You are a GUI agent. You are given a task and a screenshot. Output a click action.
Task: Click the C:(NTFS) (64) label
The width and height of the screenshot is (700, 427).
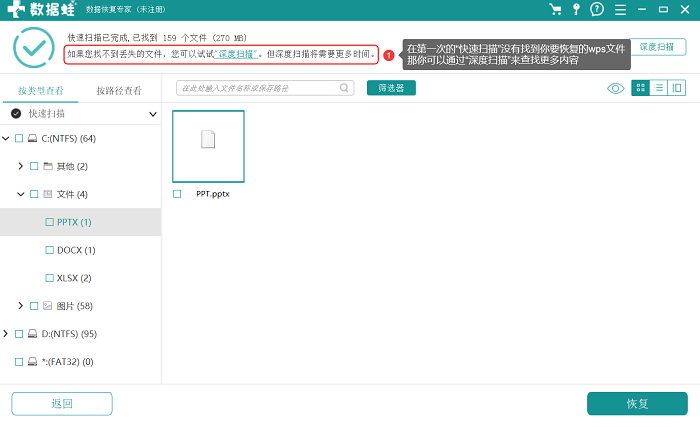[69, 138]
